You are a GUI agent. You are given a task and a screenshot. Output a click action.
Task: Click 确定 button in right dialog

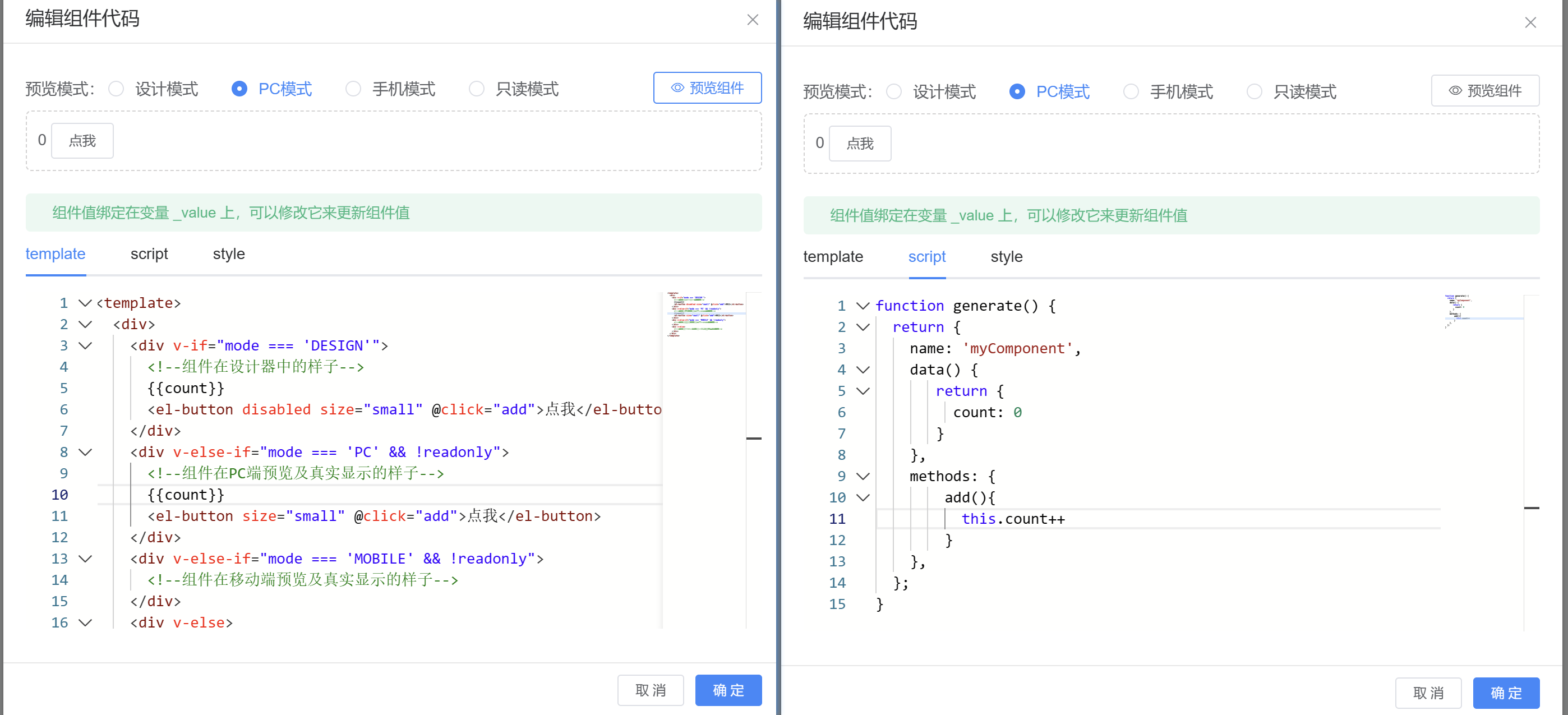coord(1506,693)
